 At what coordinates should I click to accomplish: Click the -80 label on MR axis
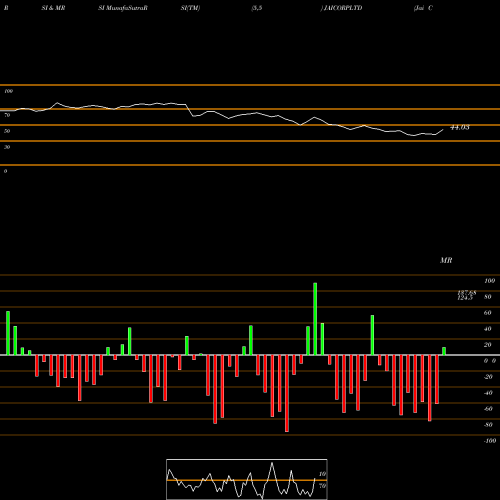[488, 425]
